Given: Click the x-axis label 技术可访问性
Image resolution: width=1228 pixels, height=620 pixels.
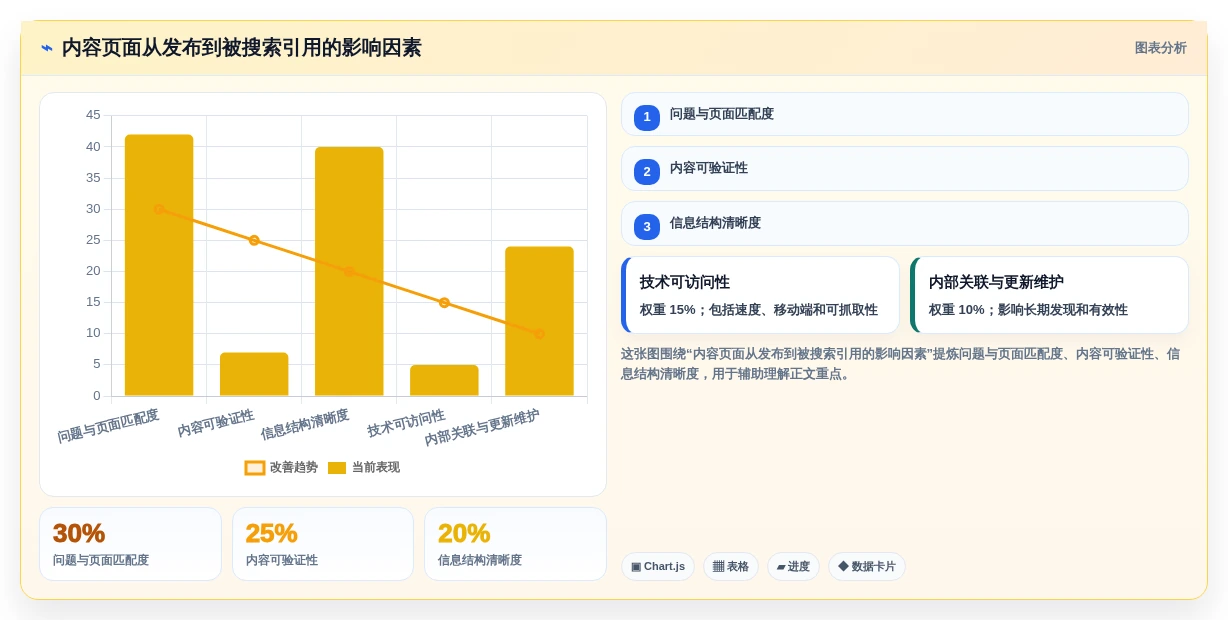Looking at the screenshot, I should [406, 423].
